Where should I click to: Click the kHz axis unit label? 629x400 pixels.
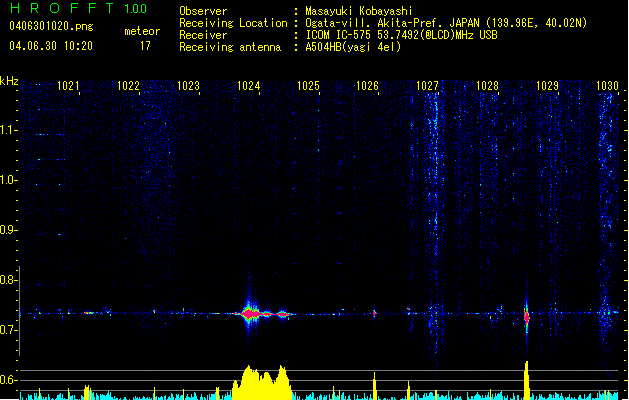click(9, 81)
